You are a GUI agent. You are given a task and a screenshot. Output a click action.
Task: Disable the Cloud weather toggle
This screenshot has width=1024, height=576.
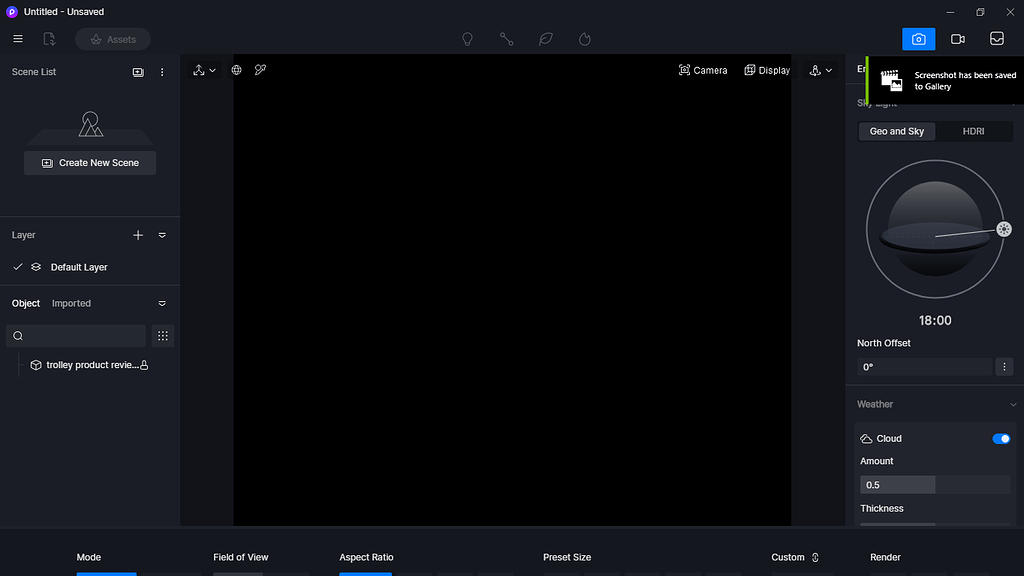coord(1000,438)
